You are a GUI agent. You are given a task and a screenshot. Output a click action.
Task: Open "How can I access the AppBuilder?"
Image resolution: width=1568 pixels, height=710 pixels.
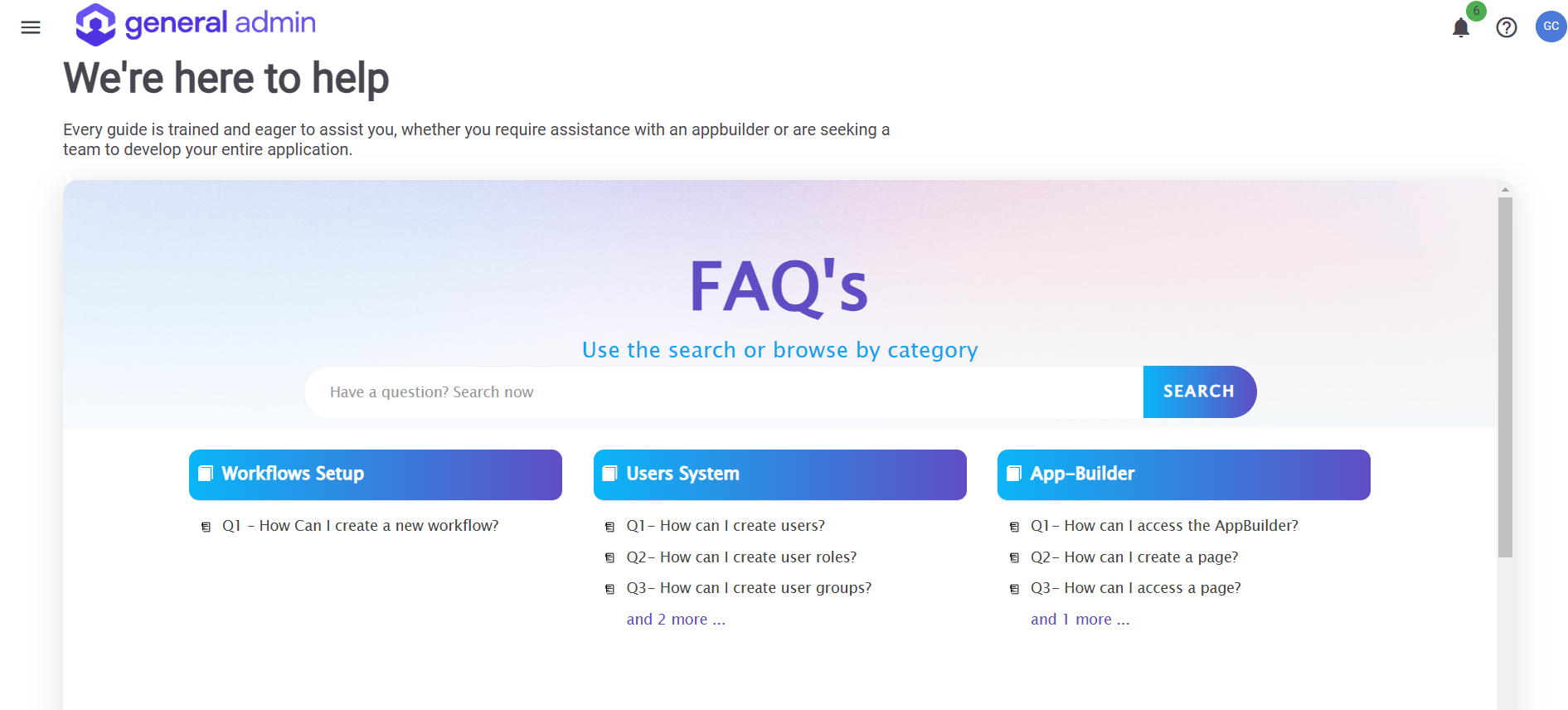[1164, 526]
